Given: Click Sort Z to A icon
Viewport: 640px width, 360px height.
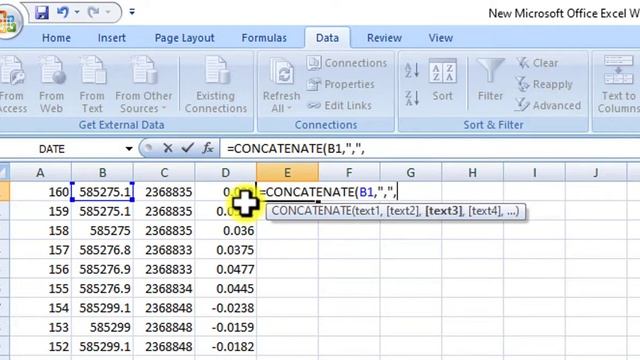Looking at the screenshot, I should pos(411,98).
